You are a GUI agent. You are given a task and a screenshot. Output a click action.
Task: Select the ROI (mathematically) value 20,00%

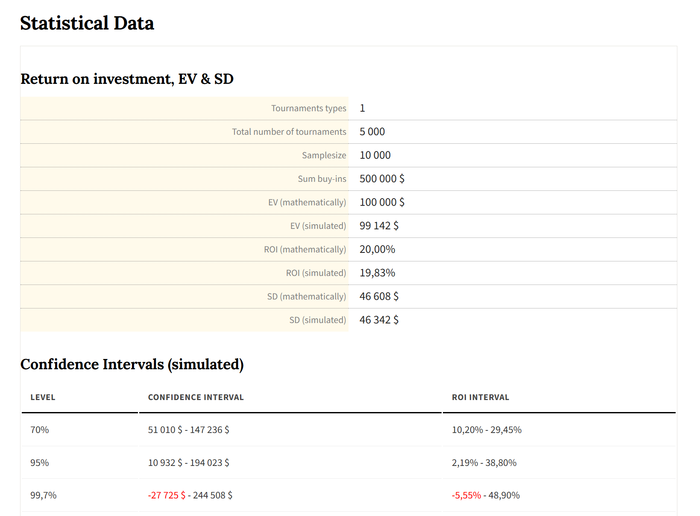coord(377,249)
